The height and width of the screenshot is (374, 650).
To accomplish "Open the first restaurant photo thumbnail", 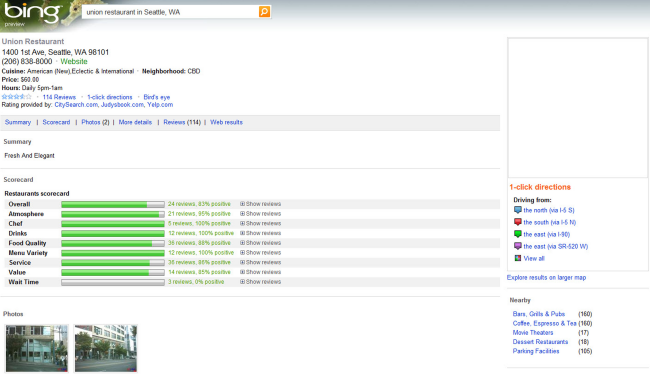I will 37,348.
